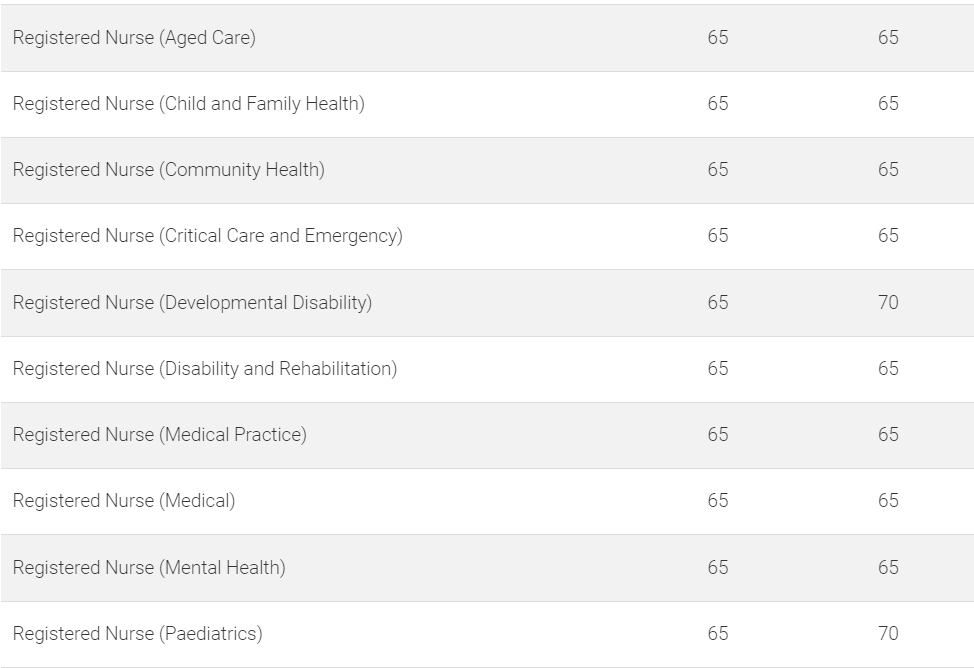
Task: Click second 65 in Community Health row
Action: tap(888, 170)
